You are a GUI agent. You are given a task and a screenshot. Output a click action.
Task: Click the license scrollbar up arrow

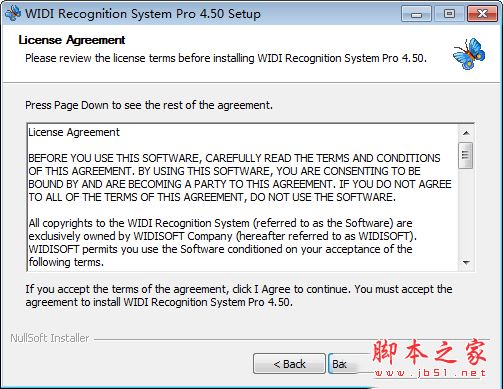coord(466,133)
